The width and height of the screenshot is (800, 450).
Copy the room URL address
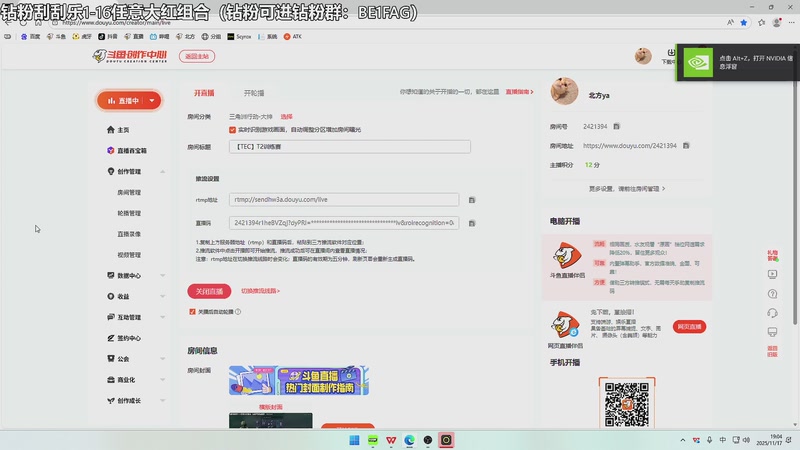(x=686, y=146)
